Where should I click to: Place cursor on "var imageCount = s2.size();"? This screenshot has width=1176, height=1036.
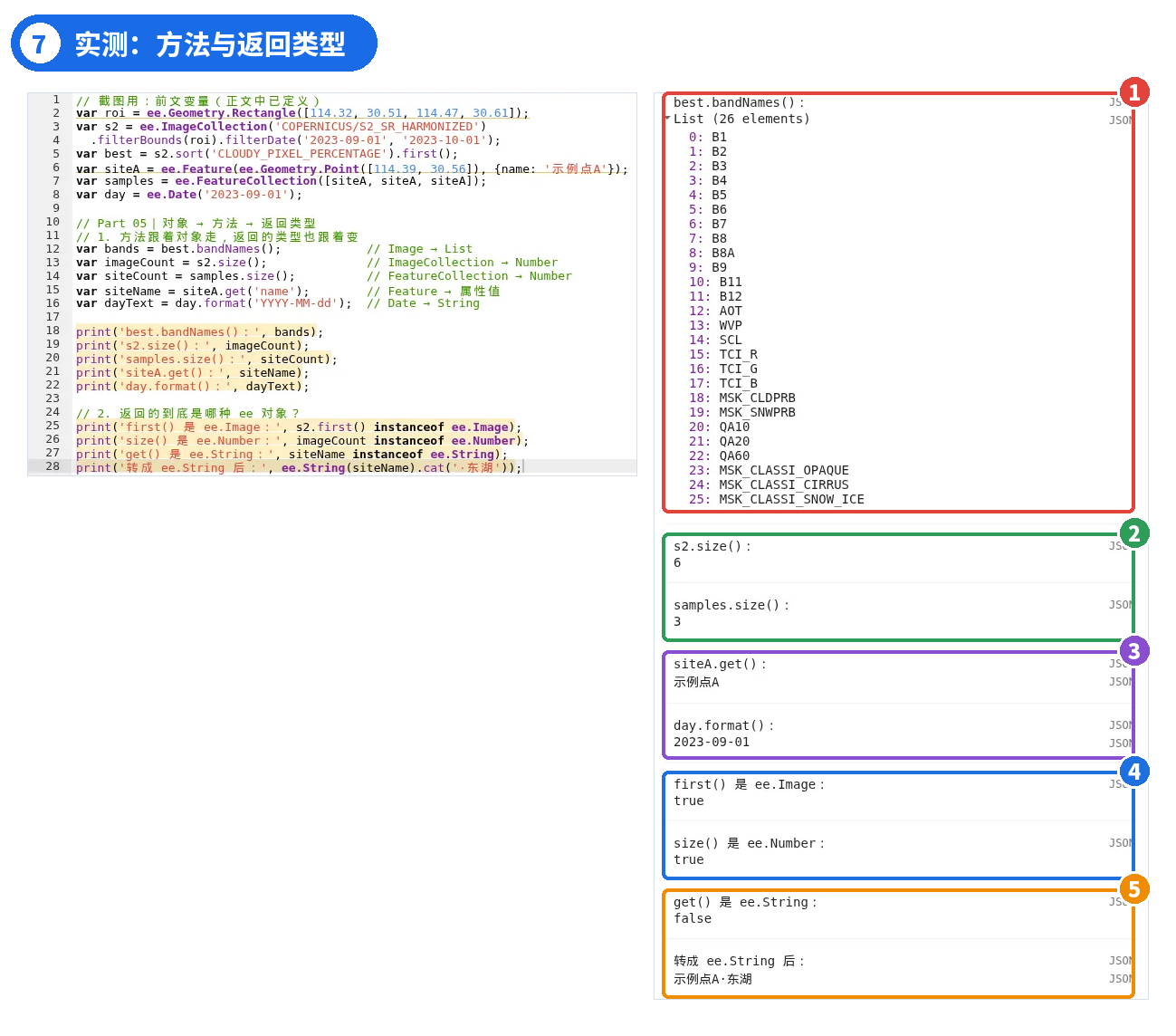click(x=171, y=263)
